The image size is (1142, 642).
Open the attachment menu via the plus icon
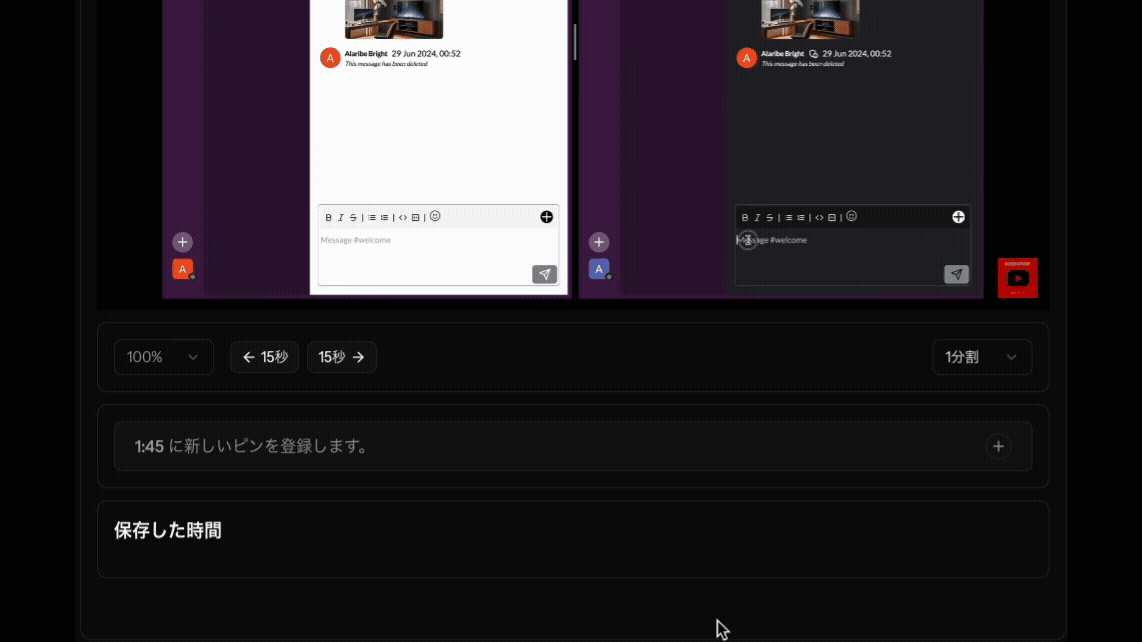[546, 216]
